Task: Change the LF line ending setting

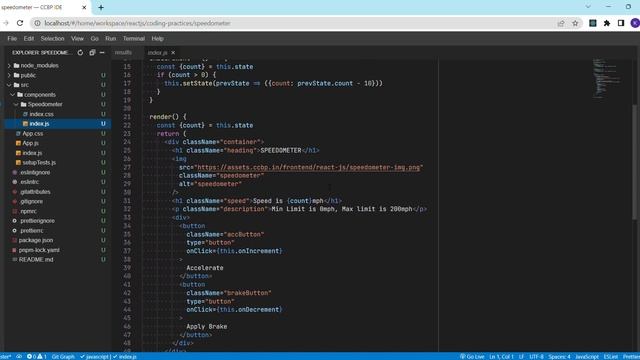Action: pyautogui.click(x=521, y=356)
